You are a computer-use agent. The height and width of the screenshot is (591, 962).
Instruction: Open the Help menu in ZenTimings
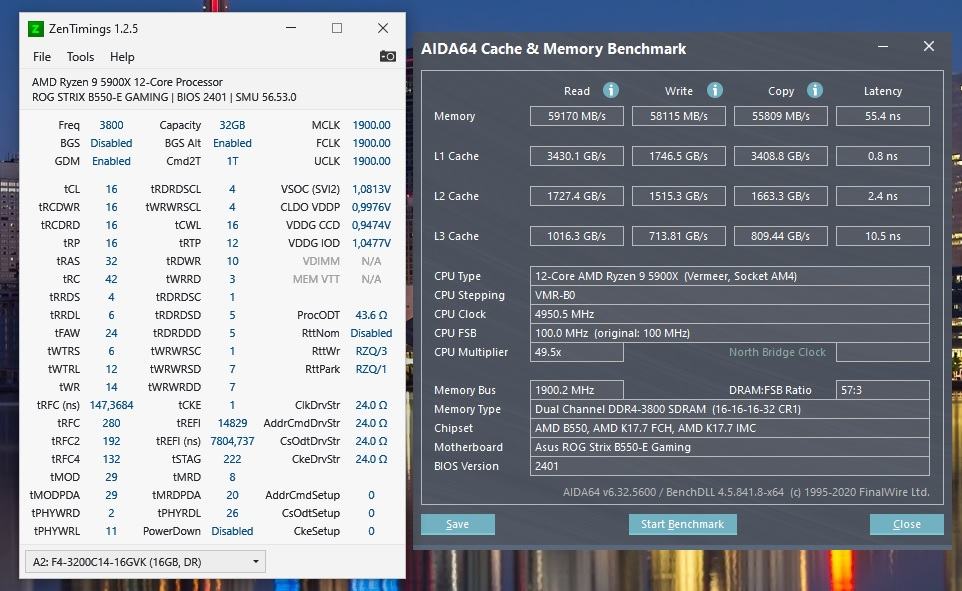(122, 56)
